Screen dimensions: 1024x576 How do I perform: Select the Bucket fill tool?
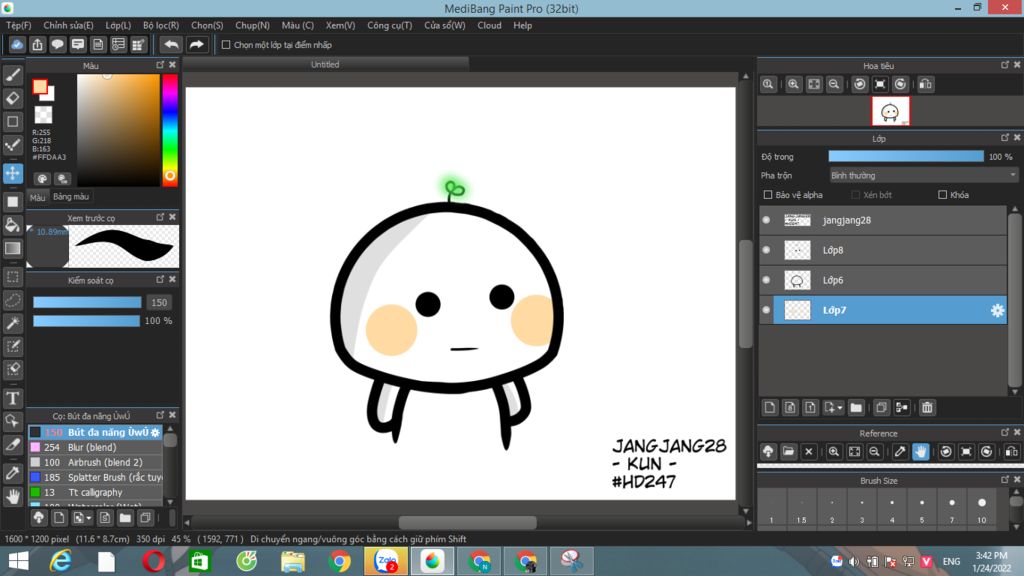click(x=12, y=225)
